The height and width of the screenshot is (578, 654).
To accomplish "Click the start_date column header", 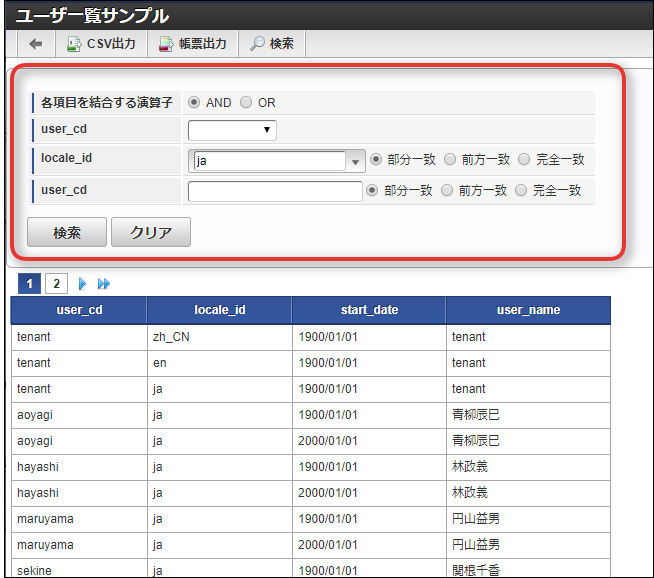I will point(368,310).
